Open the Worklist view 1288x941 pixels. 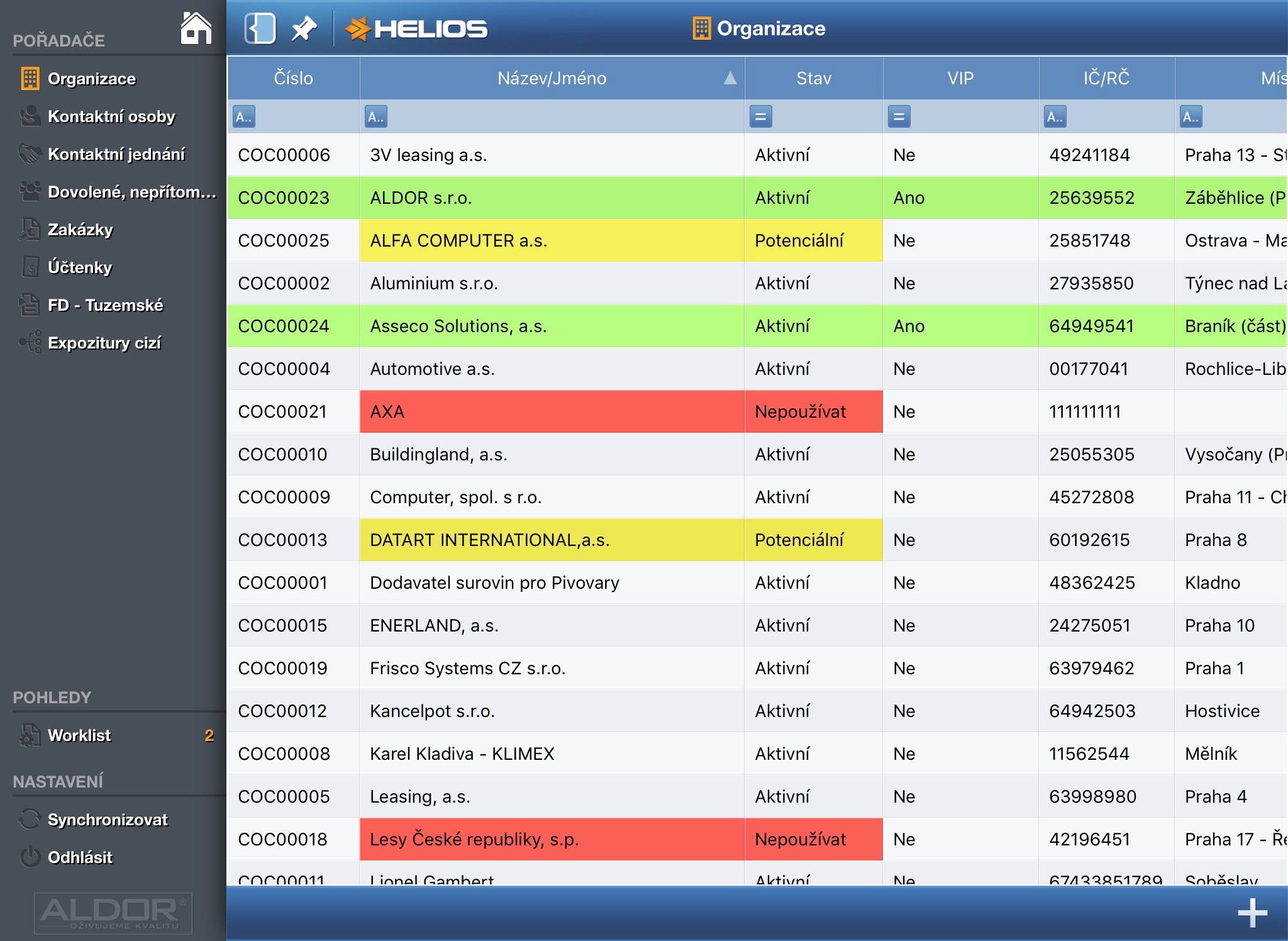[113, 735]
